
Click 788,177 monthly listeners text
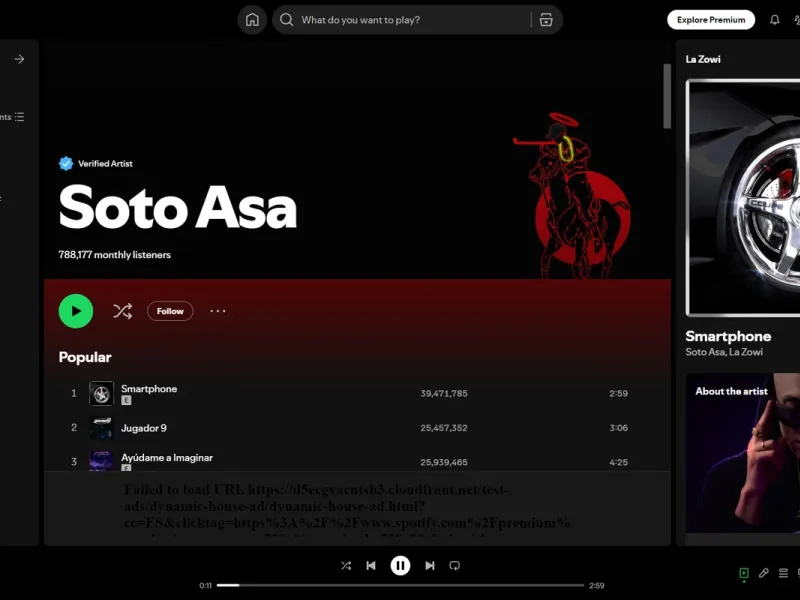pos(114,255)
